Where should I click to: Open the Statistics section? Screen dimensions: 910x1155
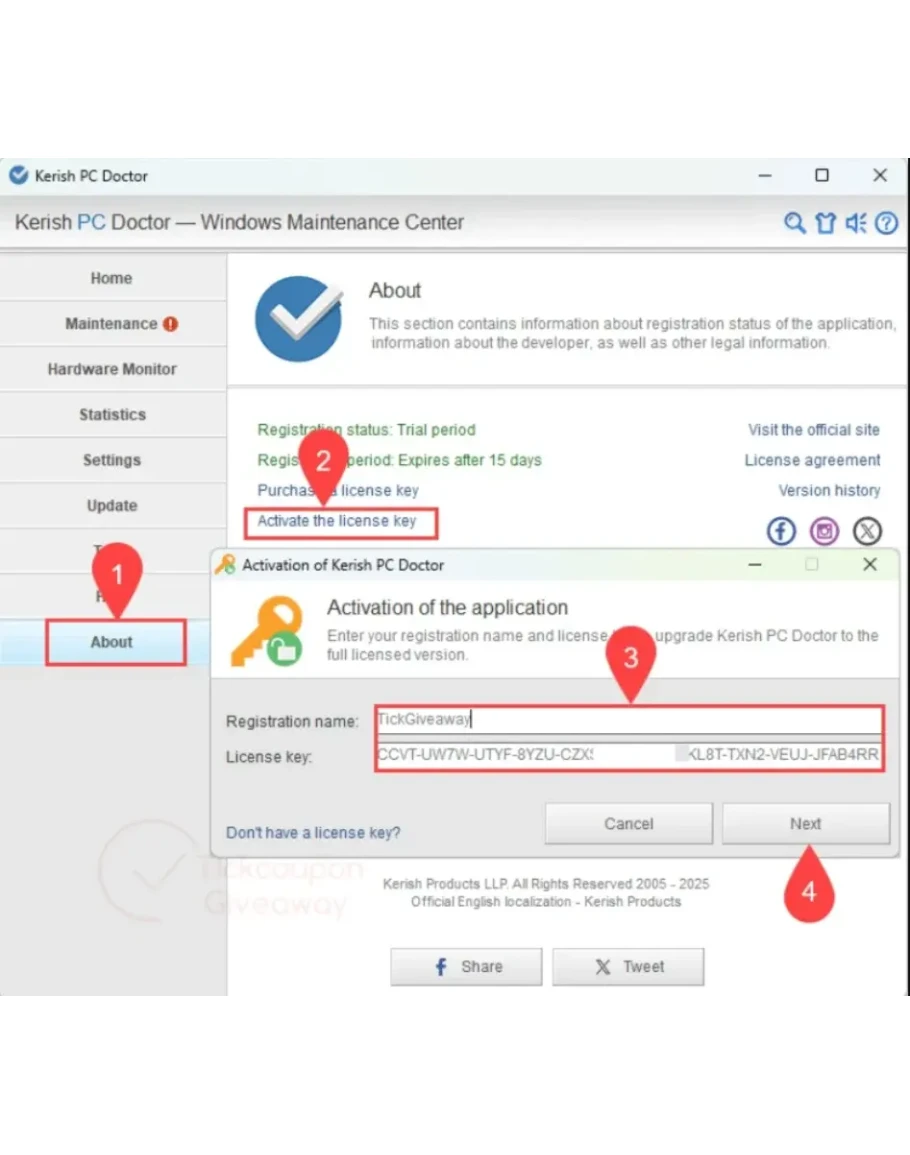pos(112,414)
